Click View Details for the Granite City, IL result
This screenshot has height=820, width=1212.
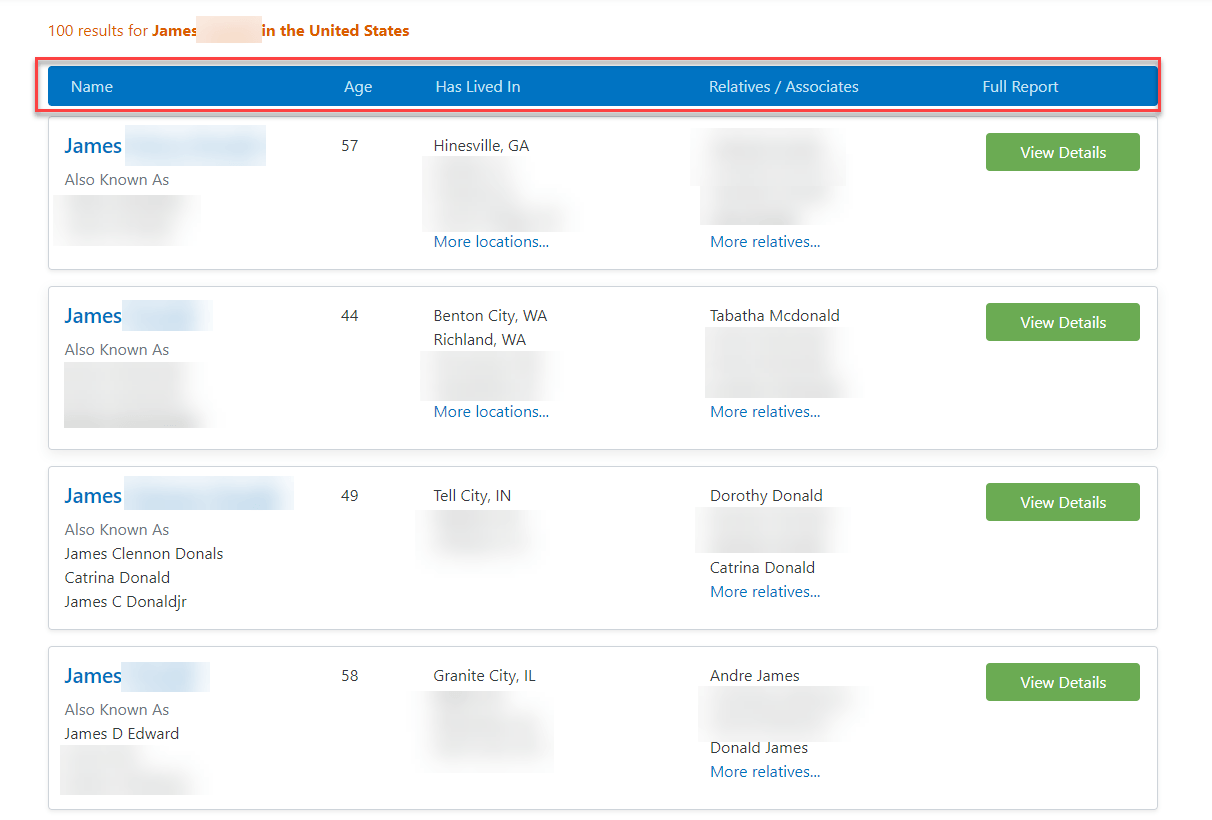pyautogui.click(x=1062, y=682)
